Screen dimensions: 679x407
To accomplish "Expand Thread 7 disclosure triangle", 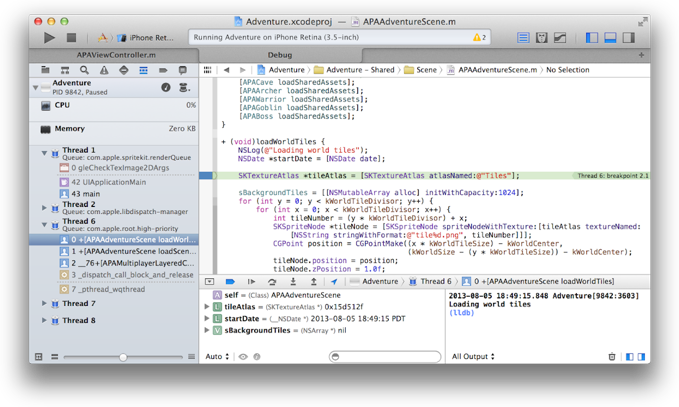I will [x=44, y=304].
